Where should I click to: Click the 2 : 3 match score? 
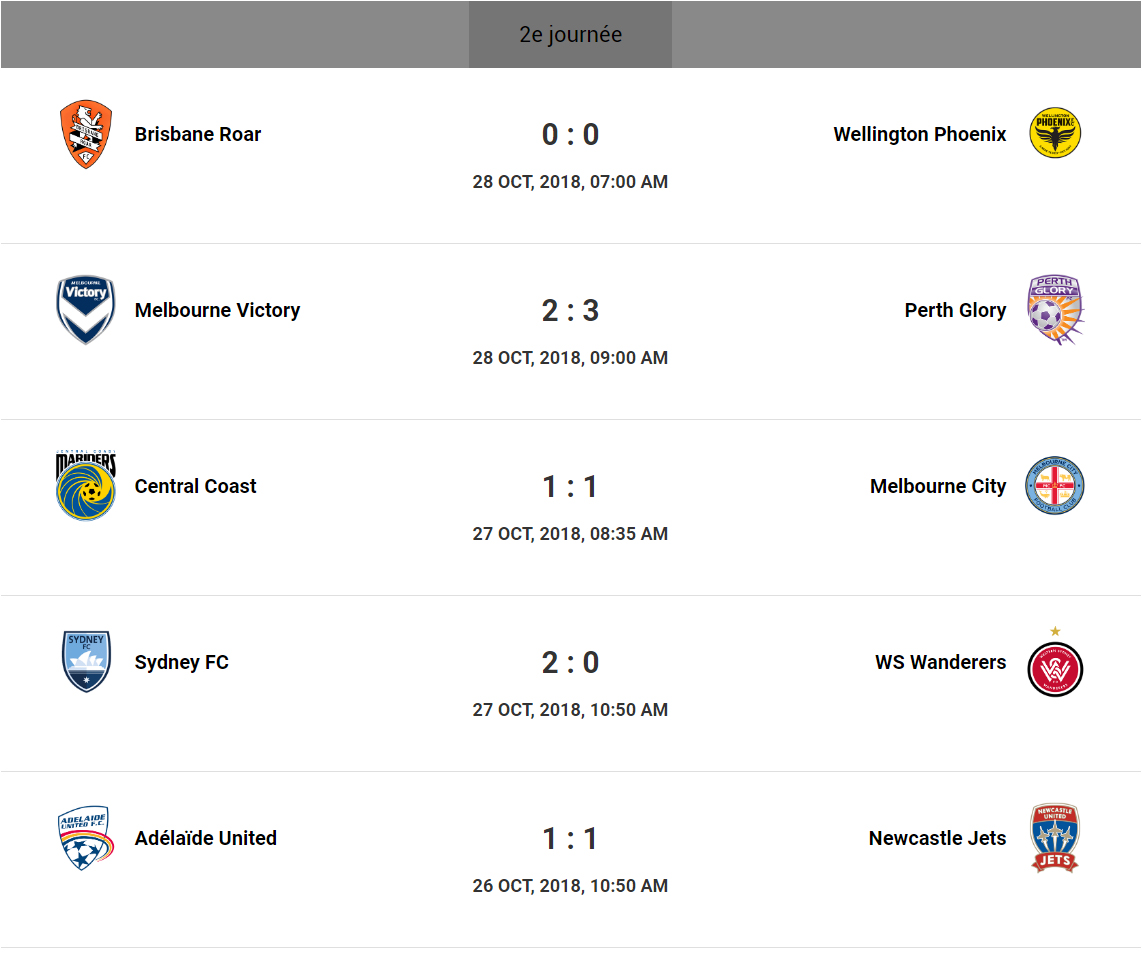(x=570, y=310)
